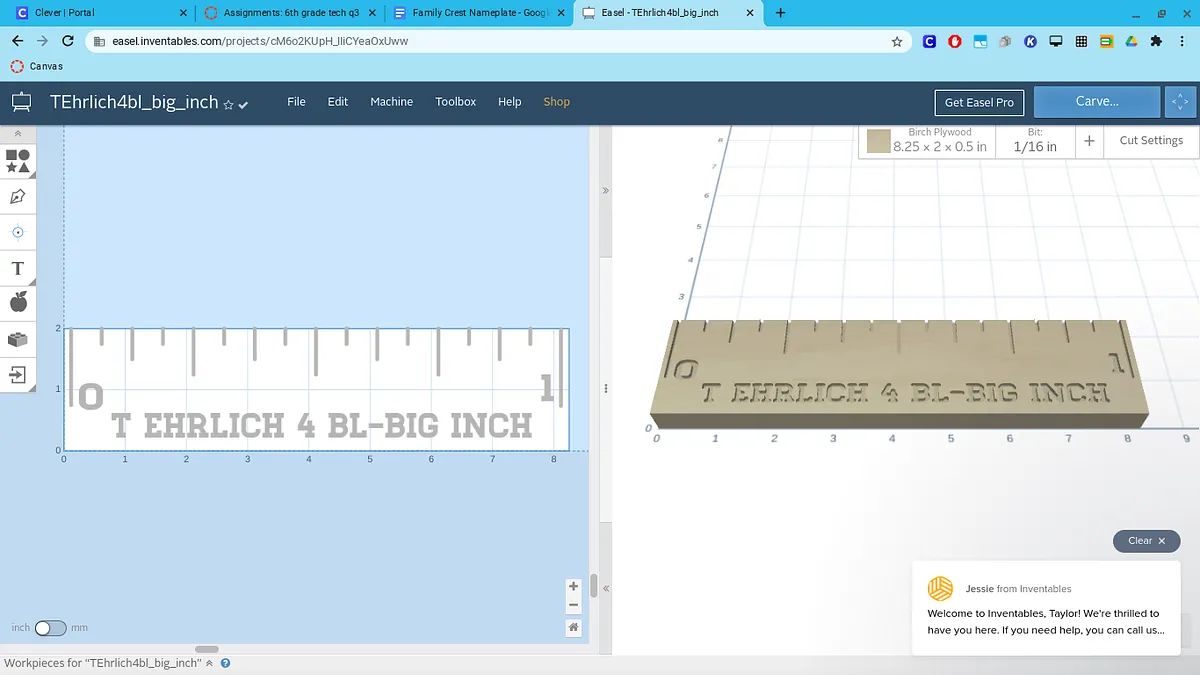Click the Import file arrow icon
Image resolution: width=1200 pixels, height=675 pixels.
point(17,375)
